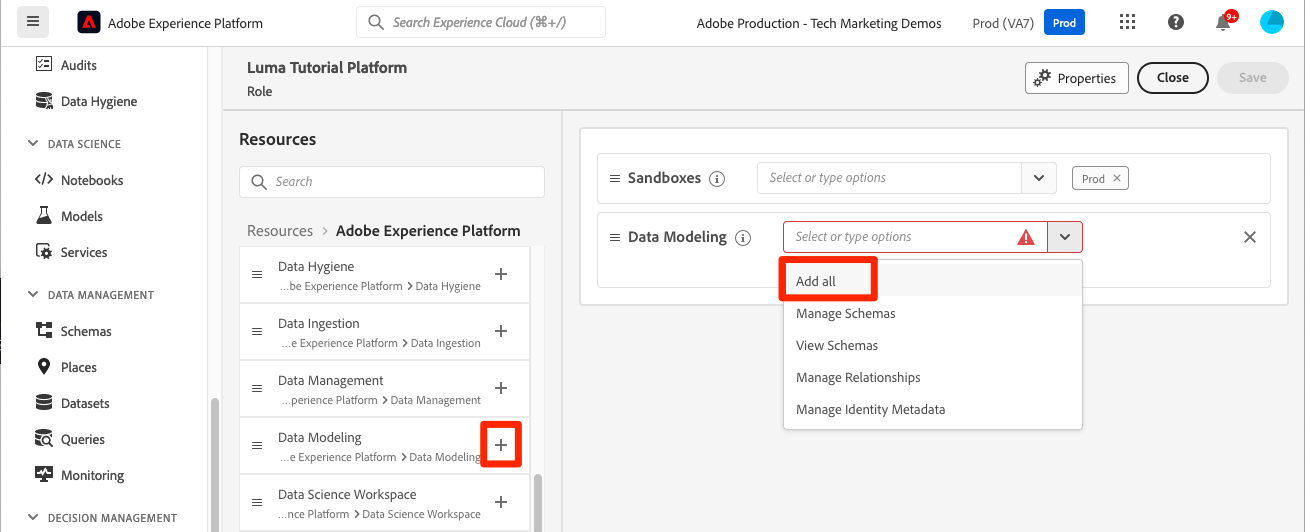Remove the Data Modeling permission row
This screenshot has width=1305, height=532.
coord(1249,237)
